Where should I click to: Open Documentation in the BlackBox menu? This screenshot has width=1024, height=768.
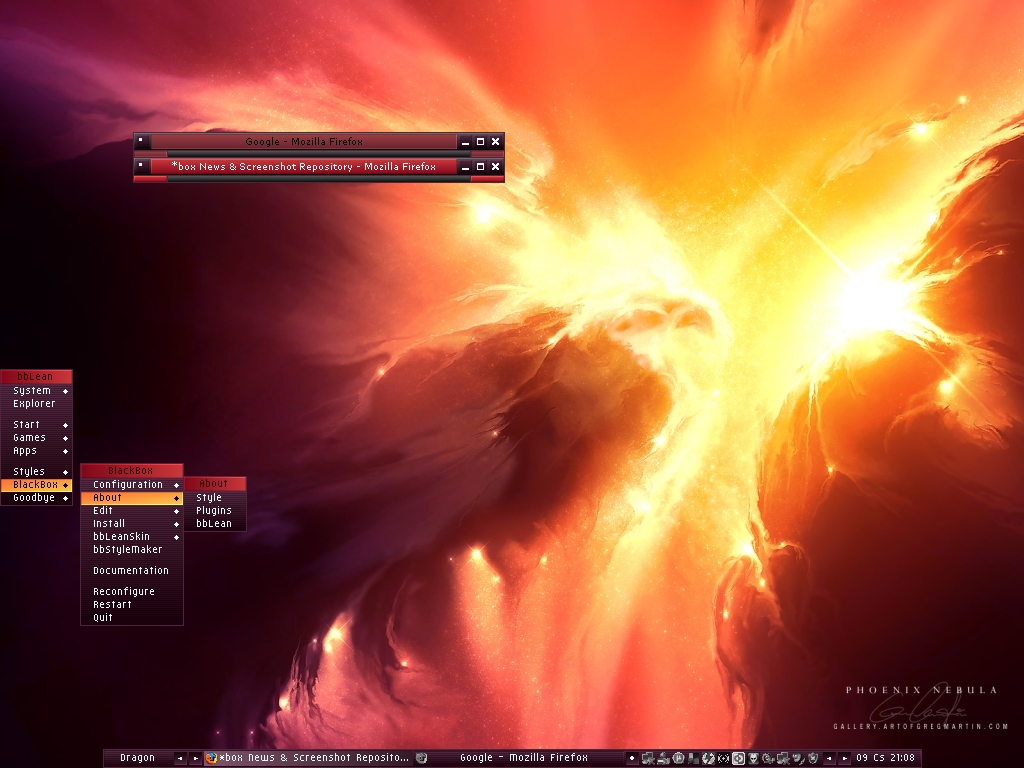pos(131,571)
